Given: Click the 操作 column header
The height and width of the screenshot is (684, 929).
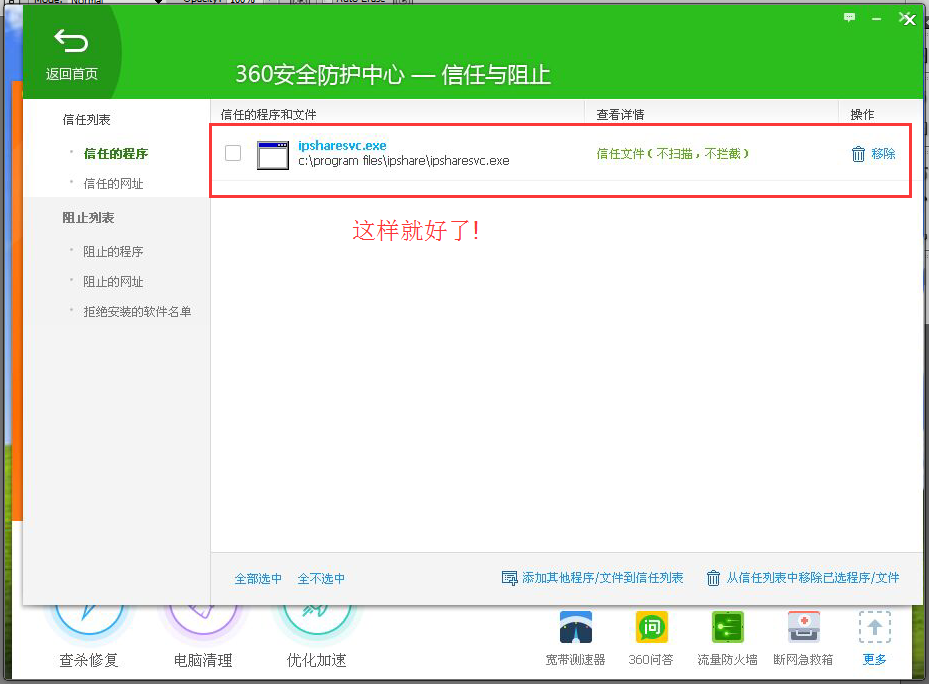Looking at the screenshot, I should click(x=862, y=114).
